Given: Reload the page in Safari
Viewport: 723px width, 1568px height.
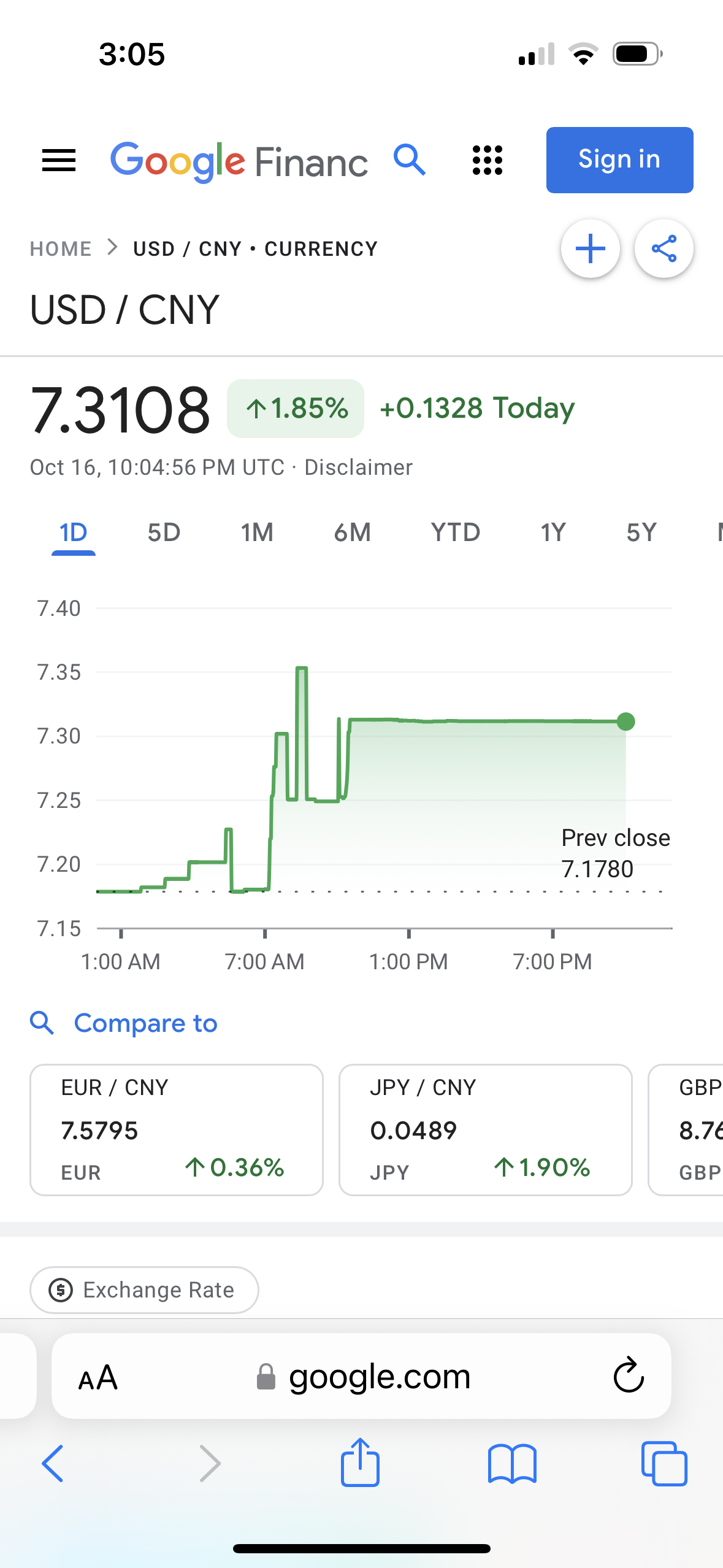Looking at the screenshot, I should [629, 1376].
